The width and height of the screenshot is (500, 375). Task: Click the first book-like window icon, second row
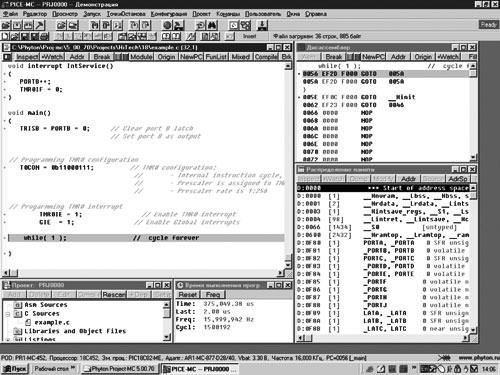click(166, 36)
